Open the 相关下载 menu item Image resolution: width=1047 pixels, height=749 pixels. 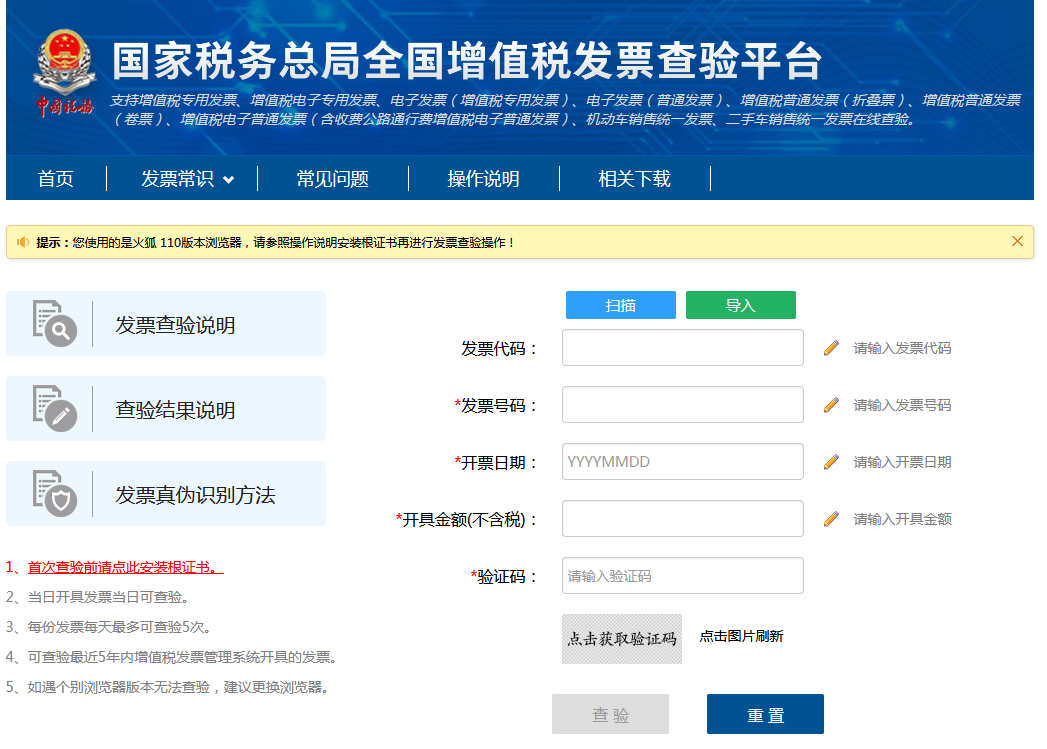pyautogui.click(x=634, y=179)
